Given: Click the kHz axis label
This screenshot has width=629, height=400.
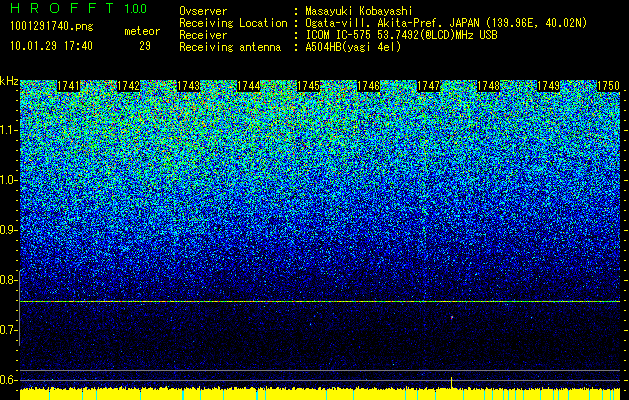Looking at the screenshot, I should click(x=9, y=81).
